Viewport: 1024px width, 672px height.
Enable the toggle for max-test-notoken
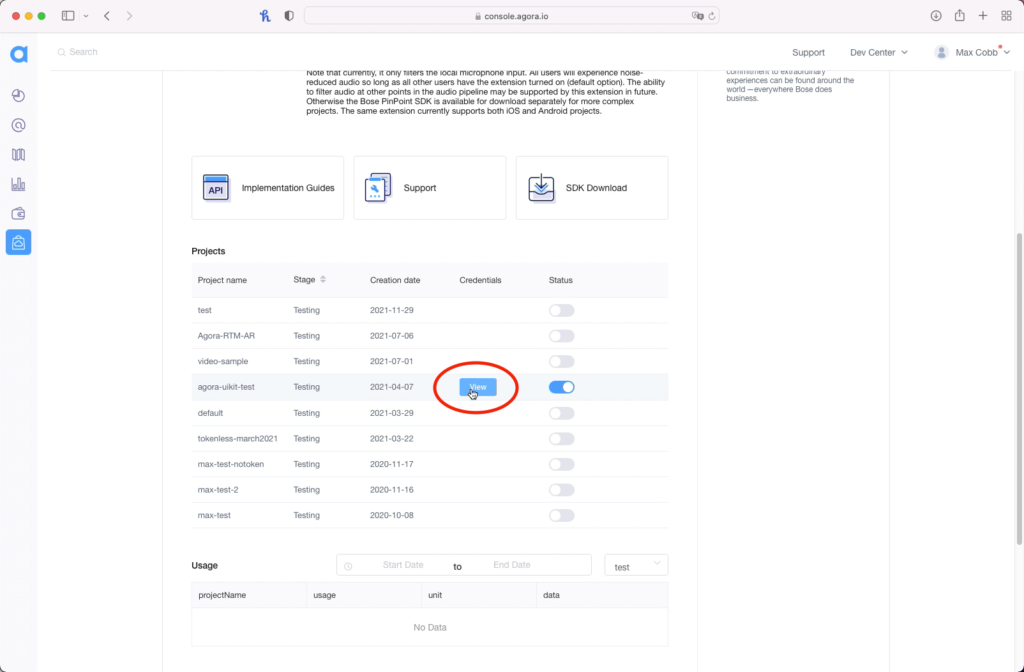point(562,464)
